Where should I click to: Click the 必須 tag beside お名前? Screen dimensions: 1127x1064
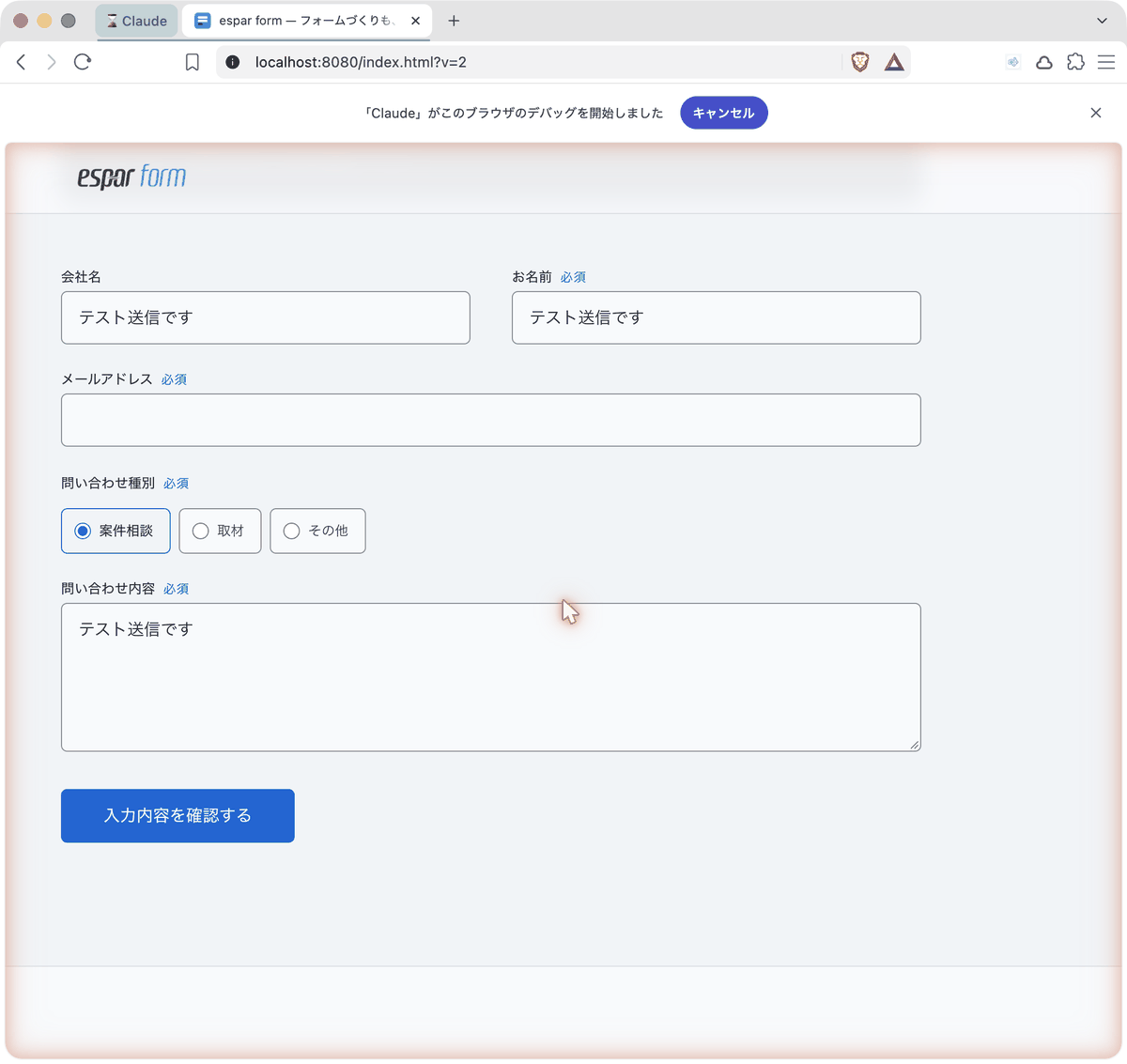pos(573,277)
